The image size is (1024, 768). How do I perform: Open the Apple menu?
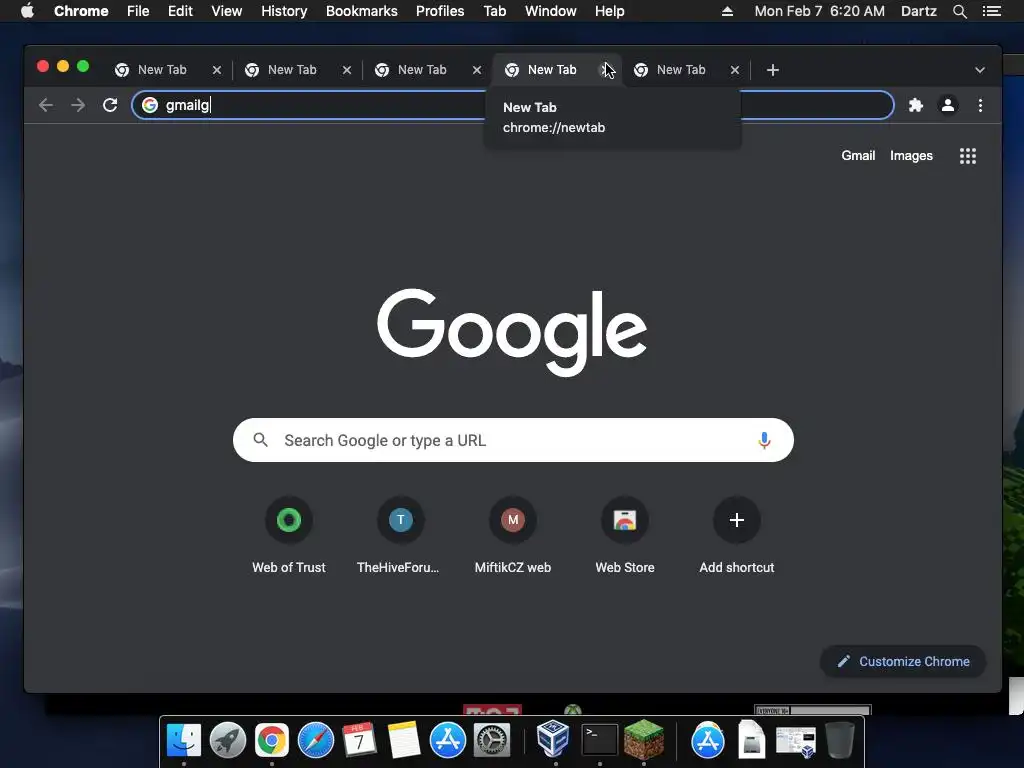[x=27, y=11]
